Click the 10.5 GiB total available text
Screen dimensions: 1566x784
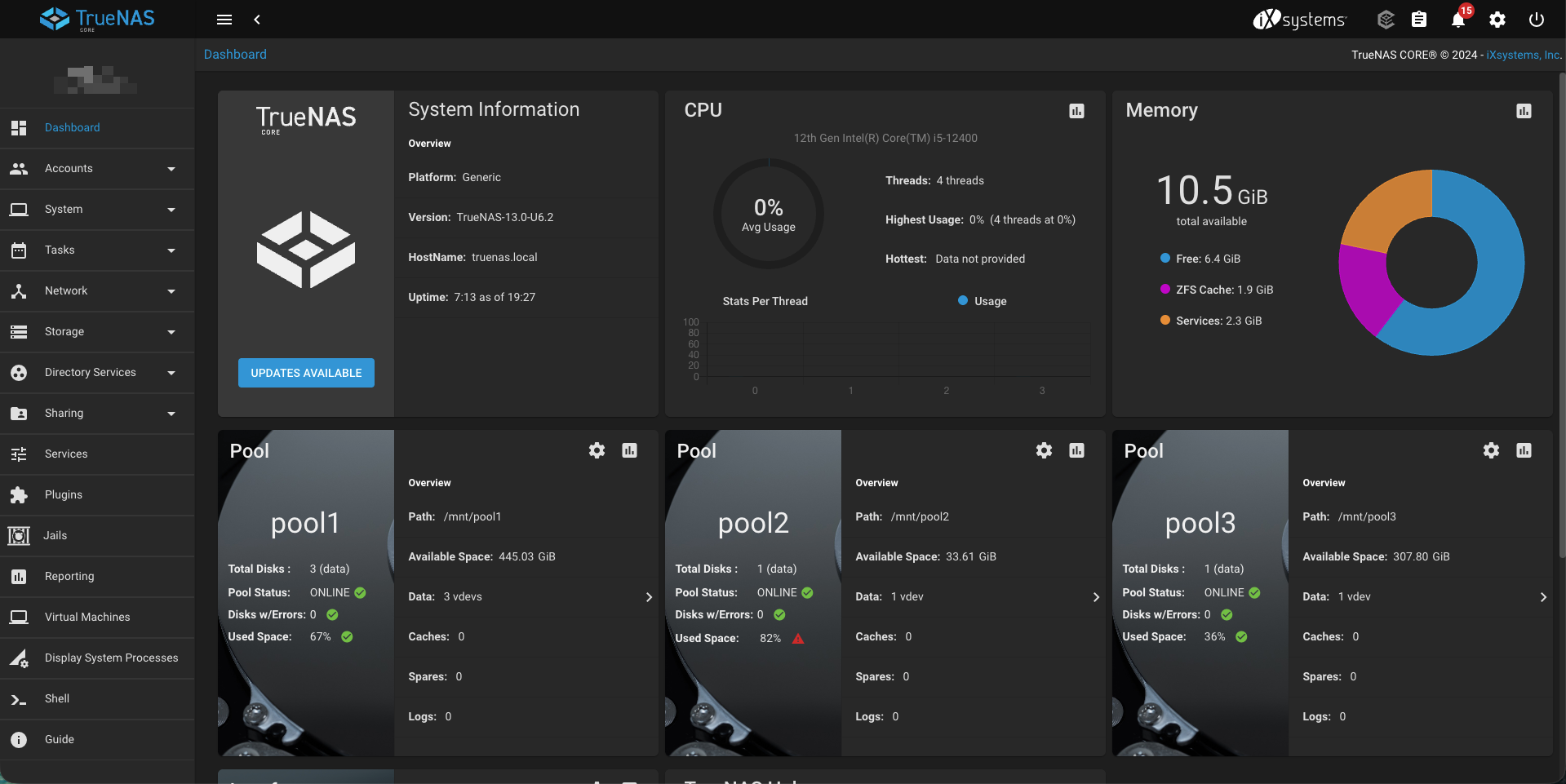pos(1212,199)
